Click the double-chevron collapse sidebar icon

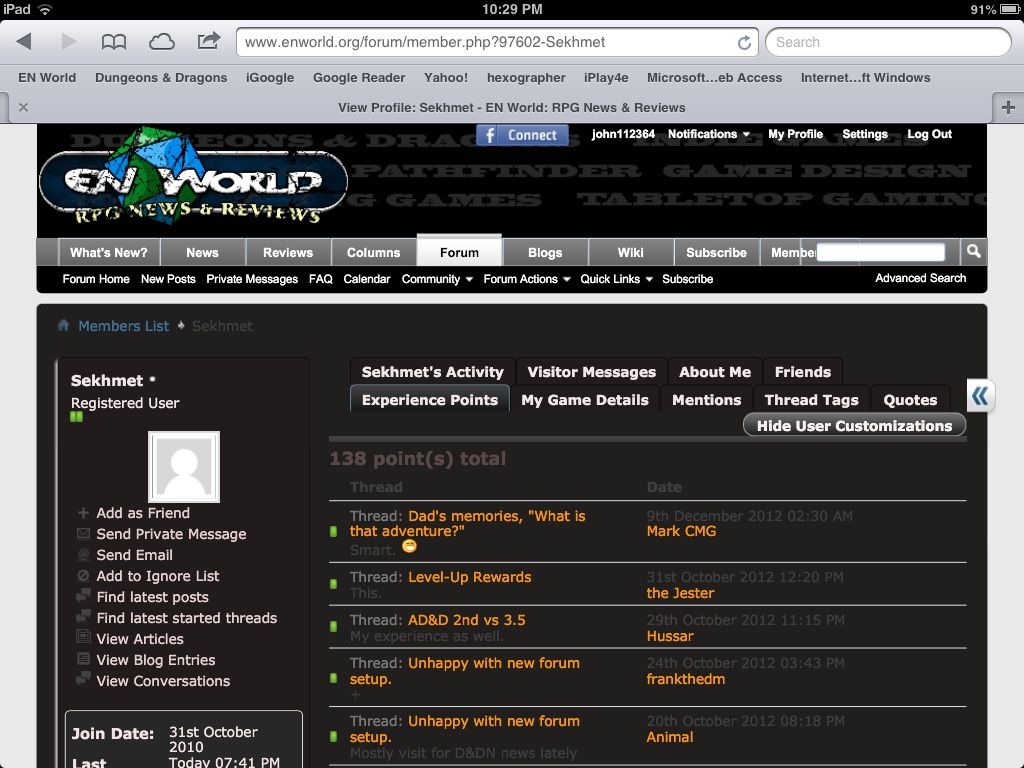coord(980,396)
